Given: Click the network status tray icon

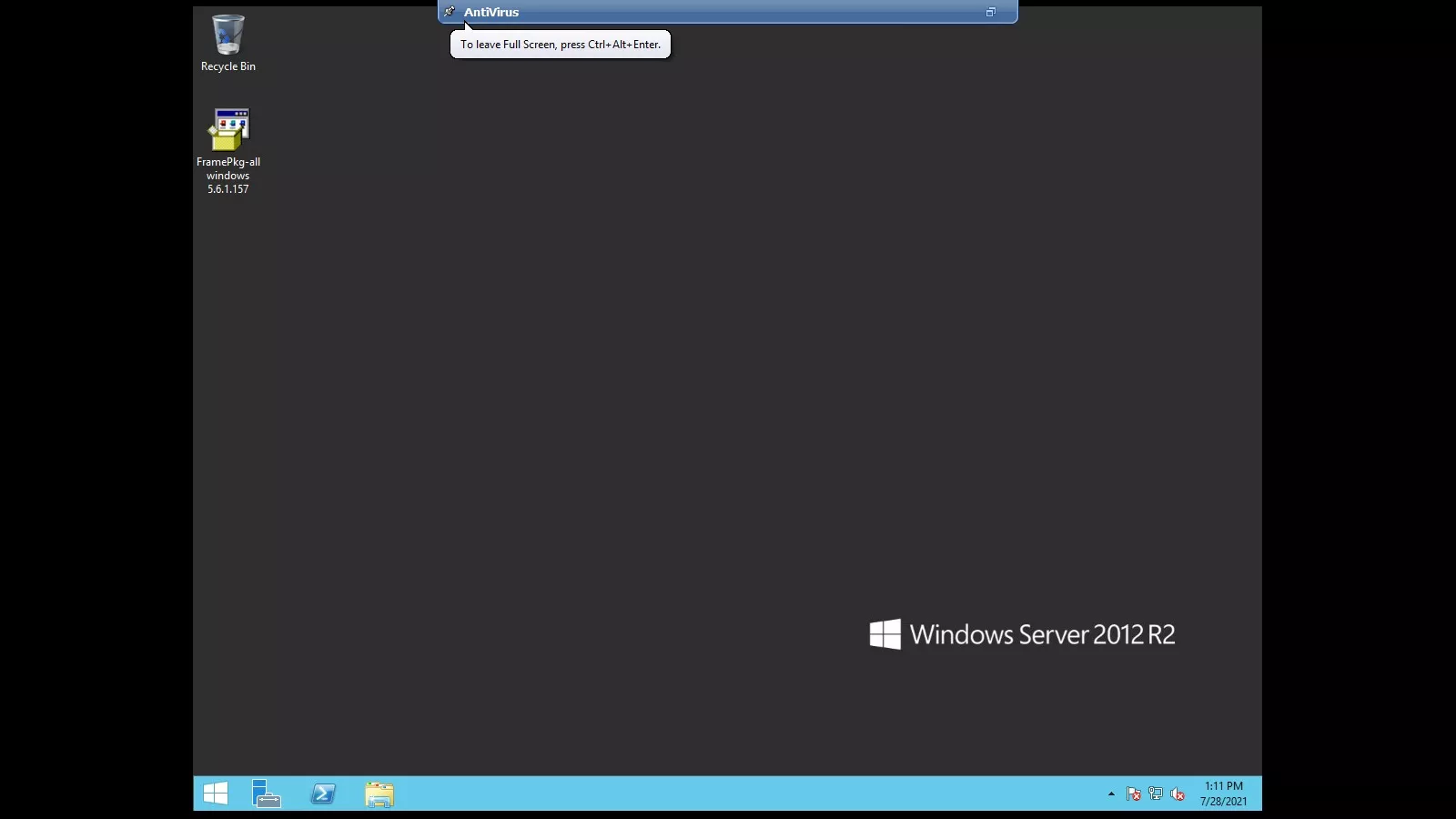Looking at the screenshot, I should (1156, 794).
